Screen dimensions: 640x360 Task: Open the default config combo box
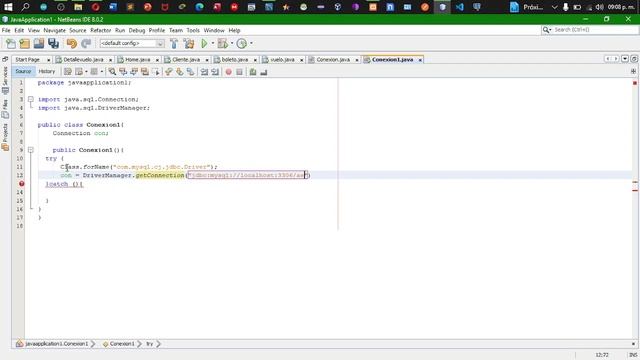[x=132, y=43]
